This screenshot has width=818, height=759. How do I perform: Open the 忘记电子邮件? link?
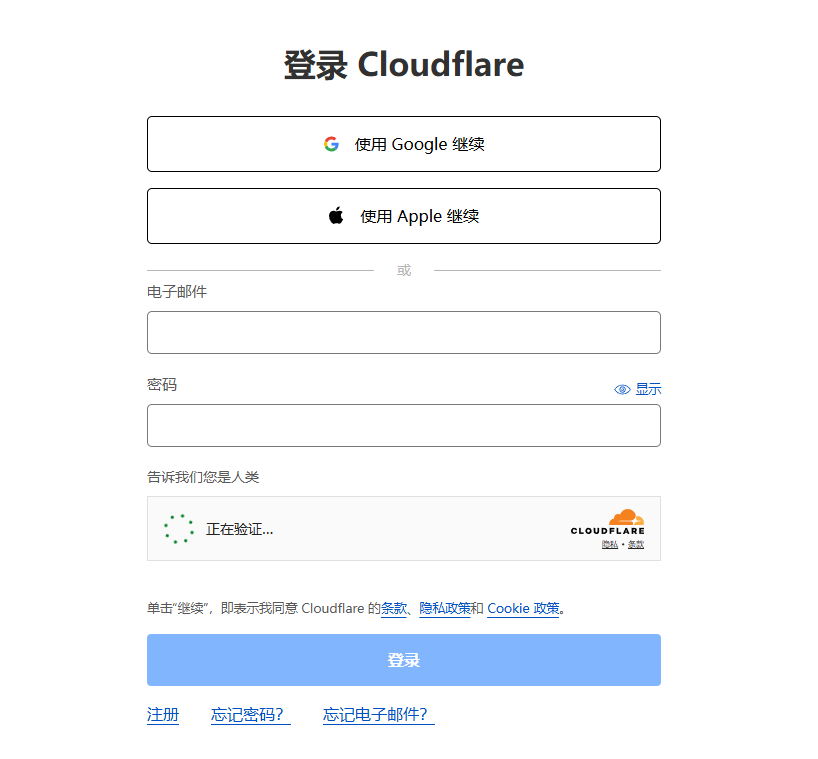point(378,715)
